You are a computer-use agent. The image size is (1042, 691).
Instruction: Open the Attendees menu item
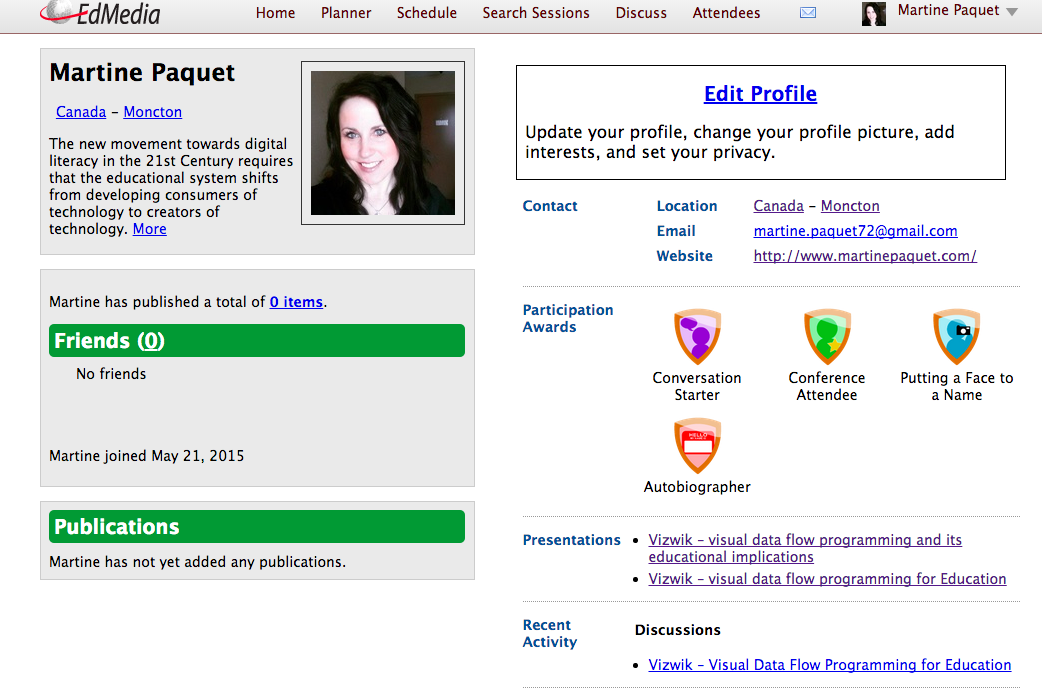coord(726,13)
